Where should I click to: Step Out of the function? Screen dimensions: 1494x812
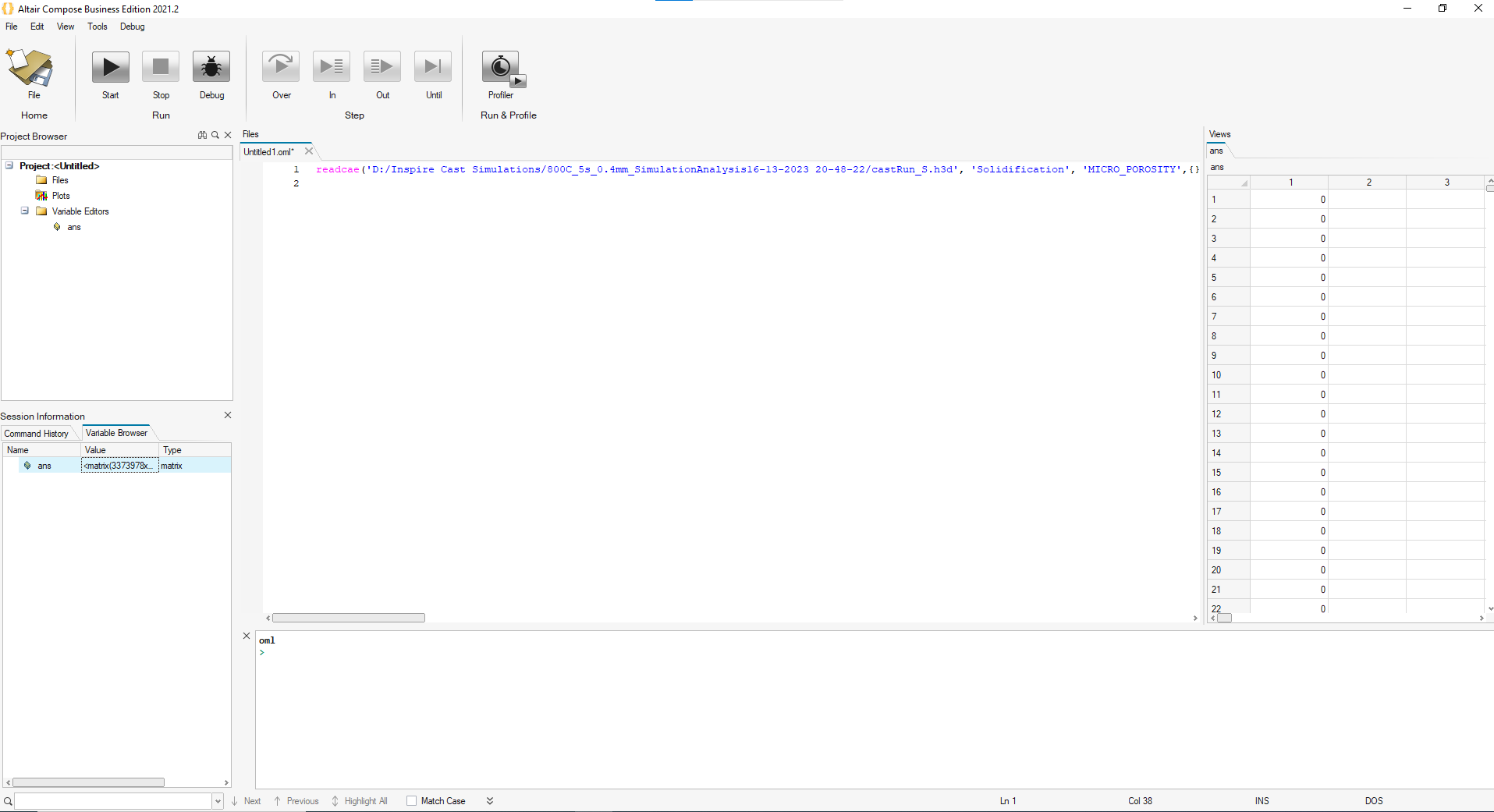382,68
